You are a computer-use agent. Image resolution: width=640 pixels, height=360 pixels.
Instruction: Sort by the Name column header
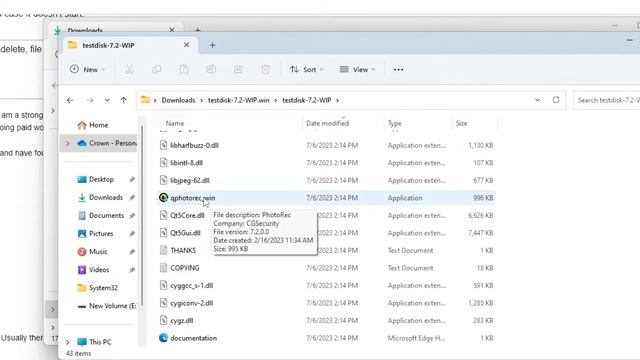[x=175, y=123]
